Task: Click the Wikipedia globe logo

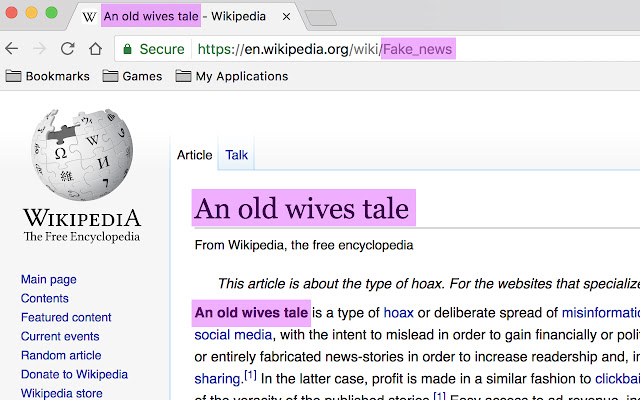Action: [82, 154]
